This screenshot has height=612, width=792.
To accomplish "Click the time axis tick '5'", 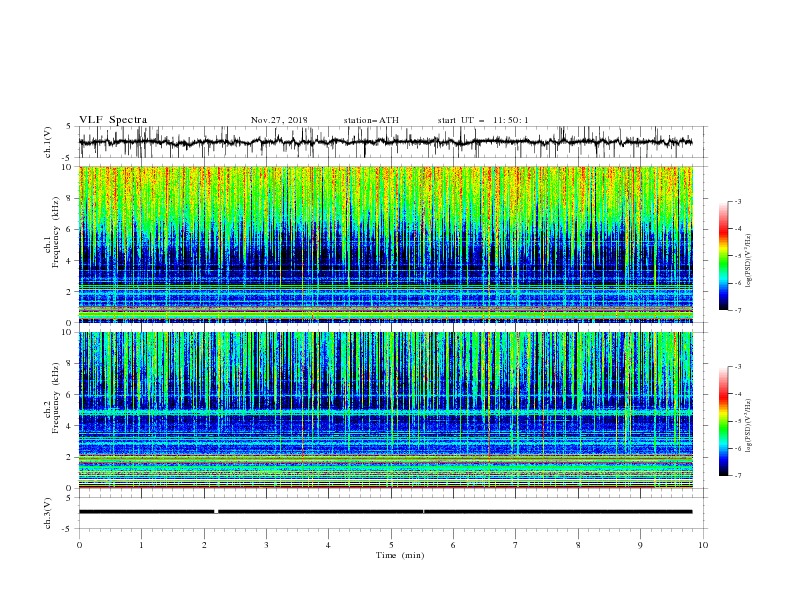I will [x=391, y=545].
